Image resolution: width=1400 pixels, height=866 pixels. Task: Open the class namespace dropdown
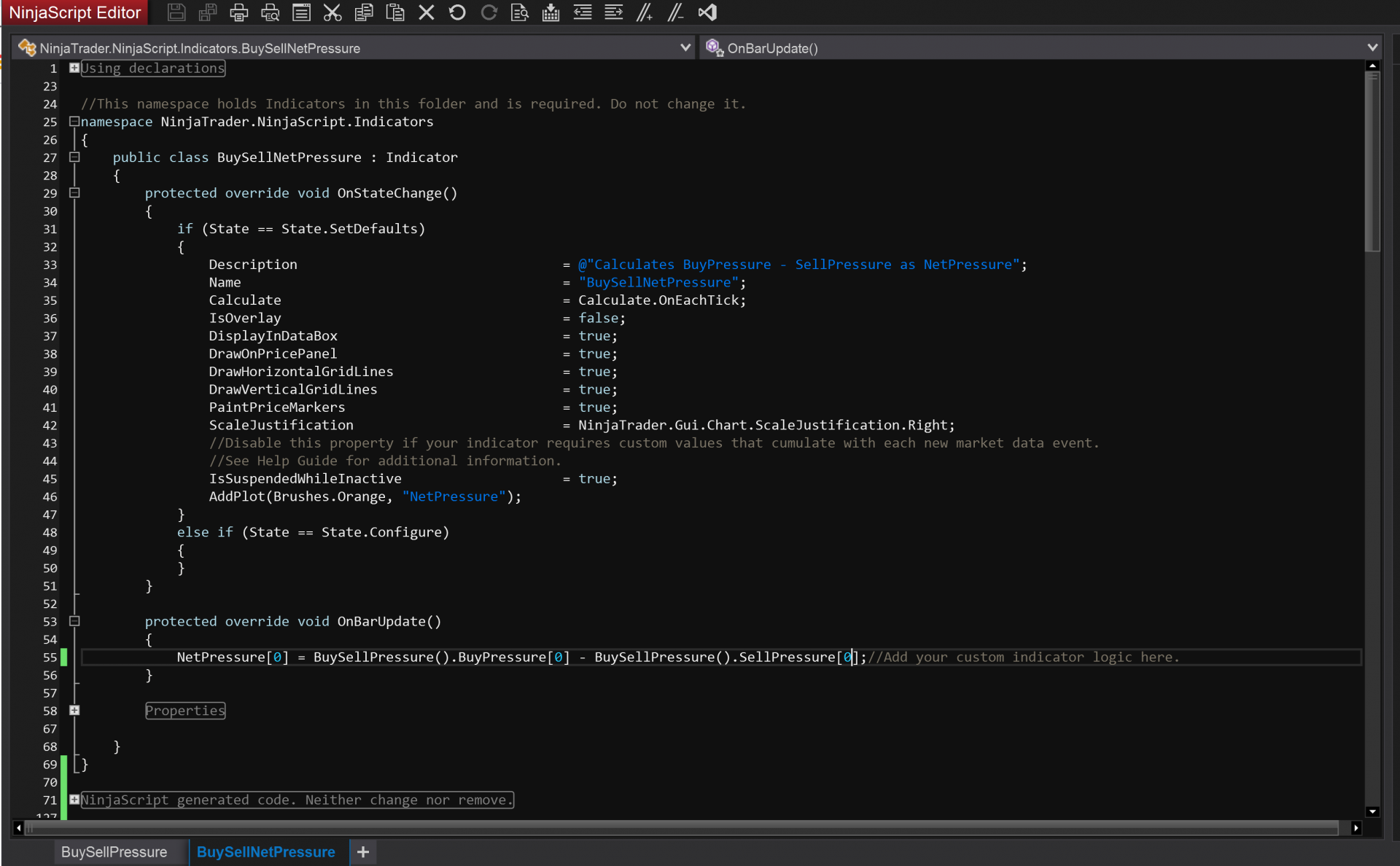685,47
